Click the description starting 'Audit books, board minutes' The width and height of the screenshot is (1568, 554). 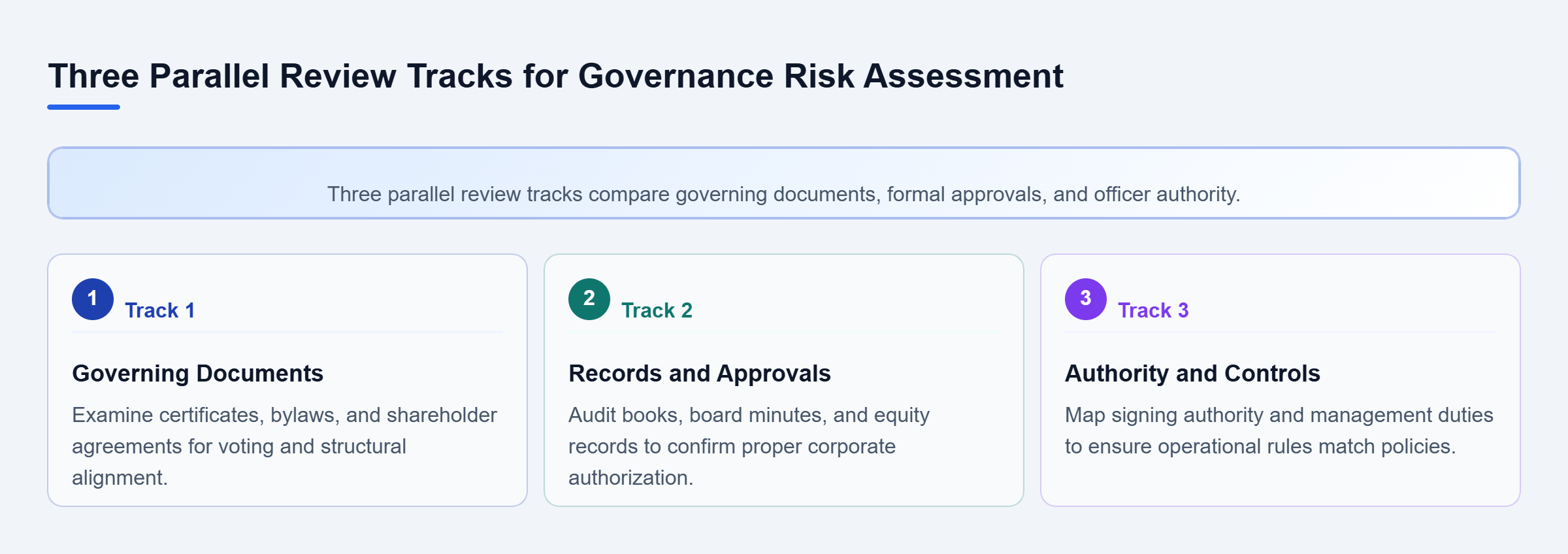click(749, 446)
